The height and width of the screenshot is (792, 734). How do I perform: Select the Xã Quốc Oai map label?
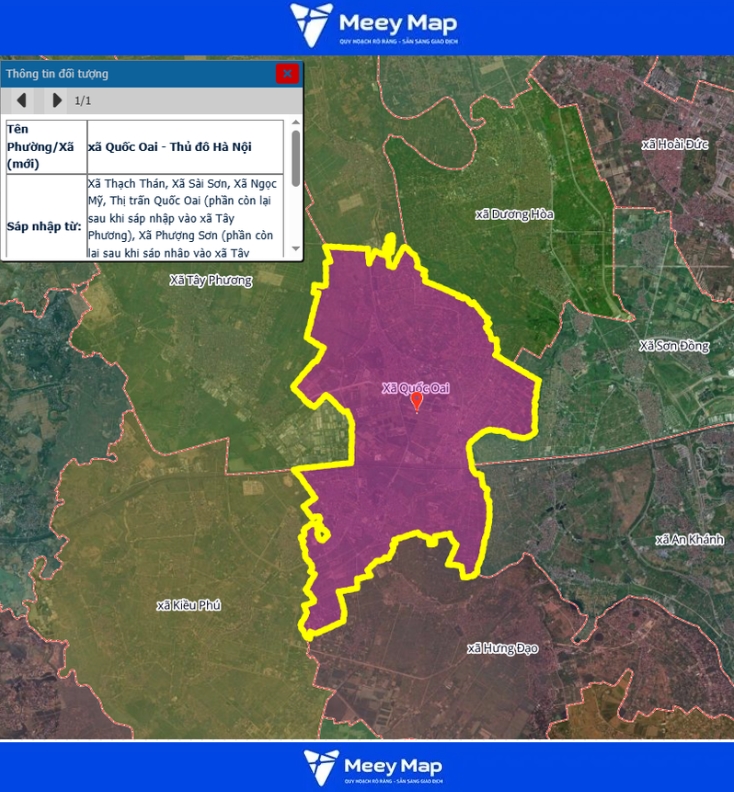point(415,387)
